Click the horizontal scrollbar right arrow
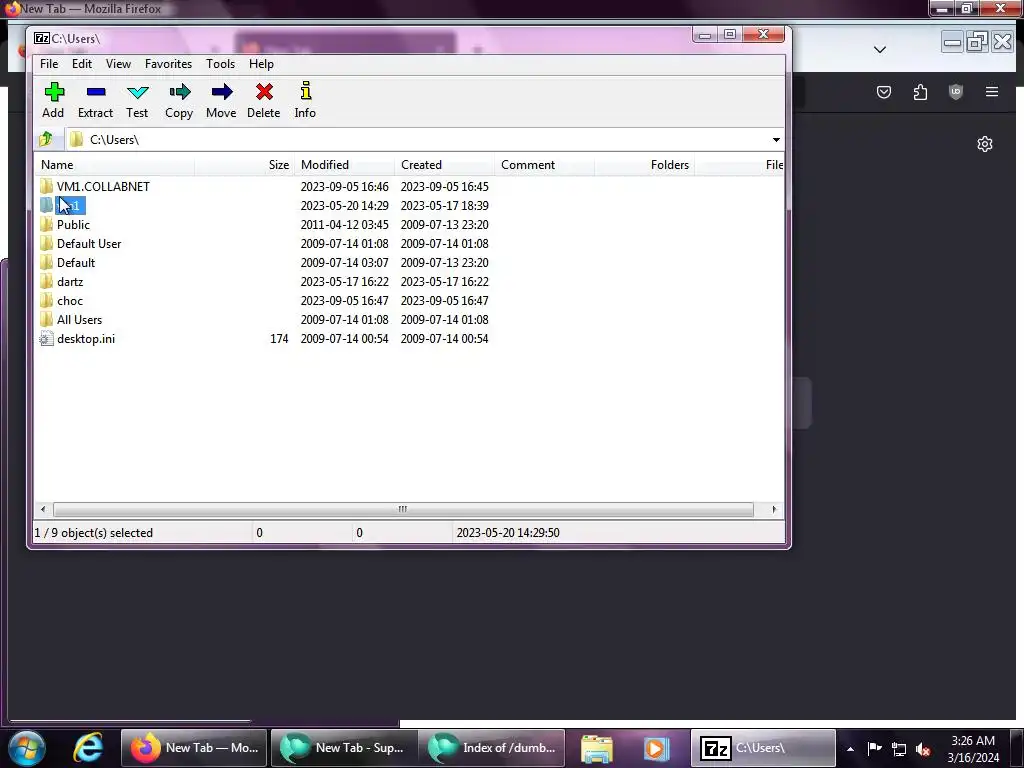 774,509
